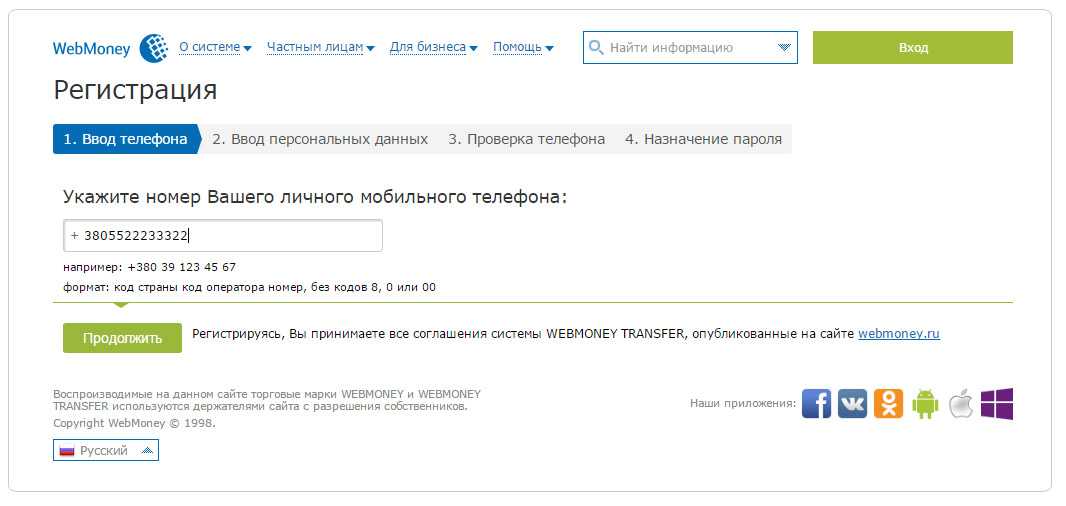Expand the Помощь menu

coord(523,48)
